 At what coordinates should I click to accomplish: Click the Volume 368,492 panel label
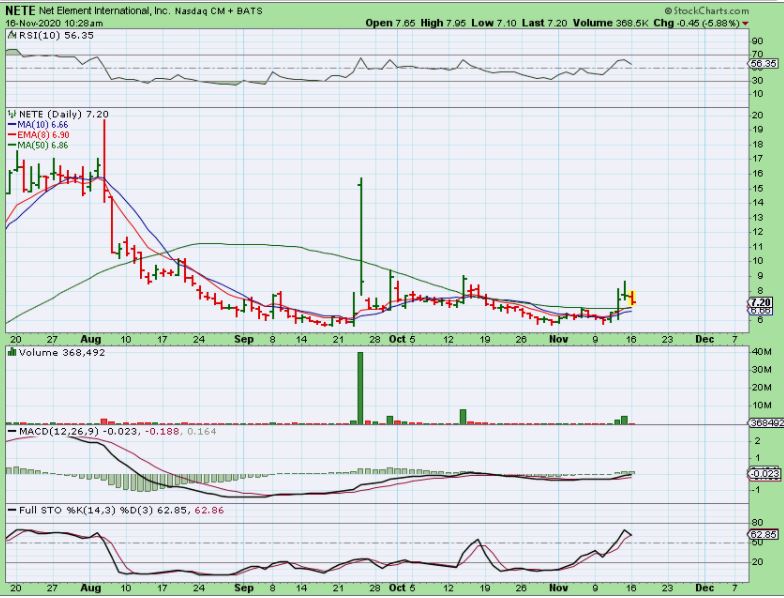click(x=62, y=352)
